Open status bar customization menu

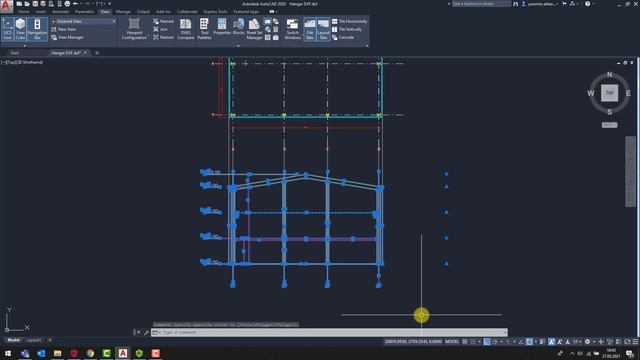[x=635, y=342]
